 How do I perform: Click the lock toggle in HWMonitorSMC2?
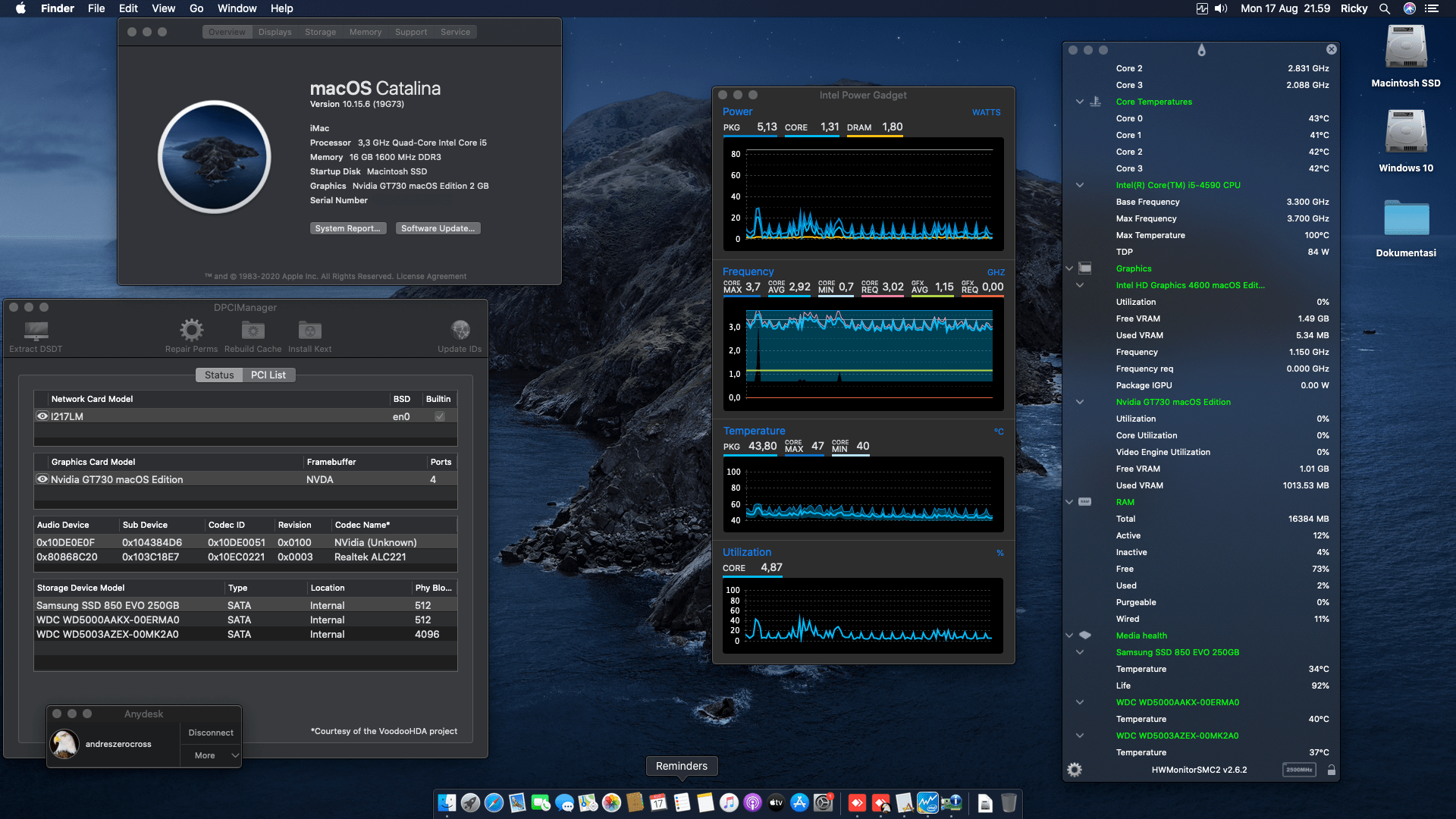click(1332, 769)
